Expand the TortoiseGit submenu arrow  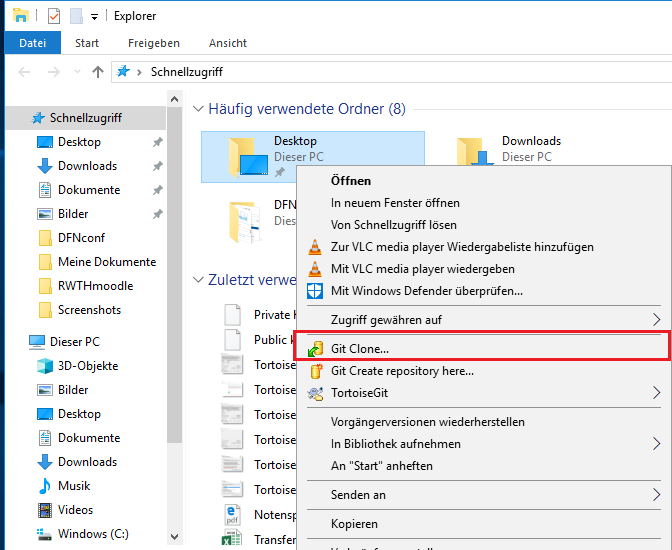(657, 393)
